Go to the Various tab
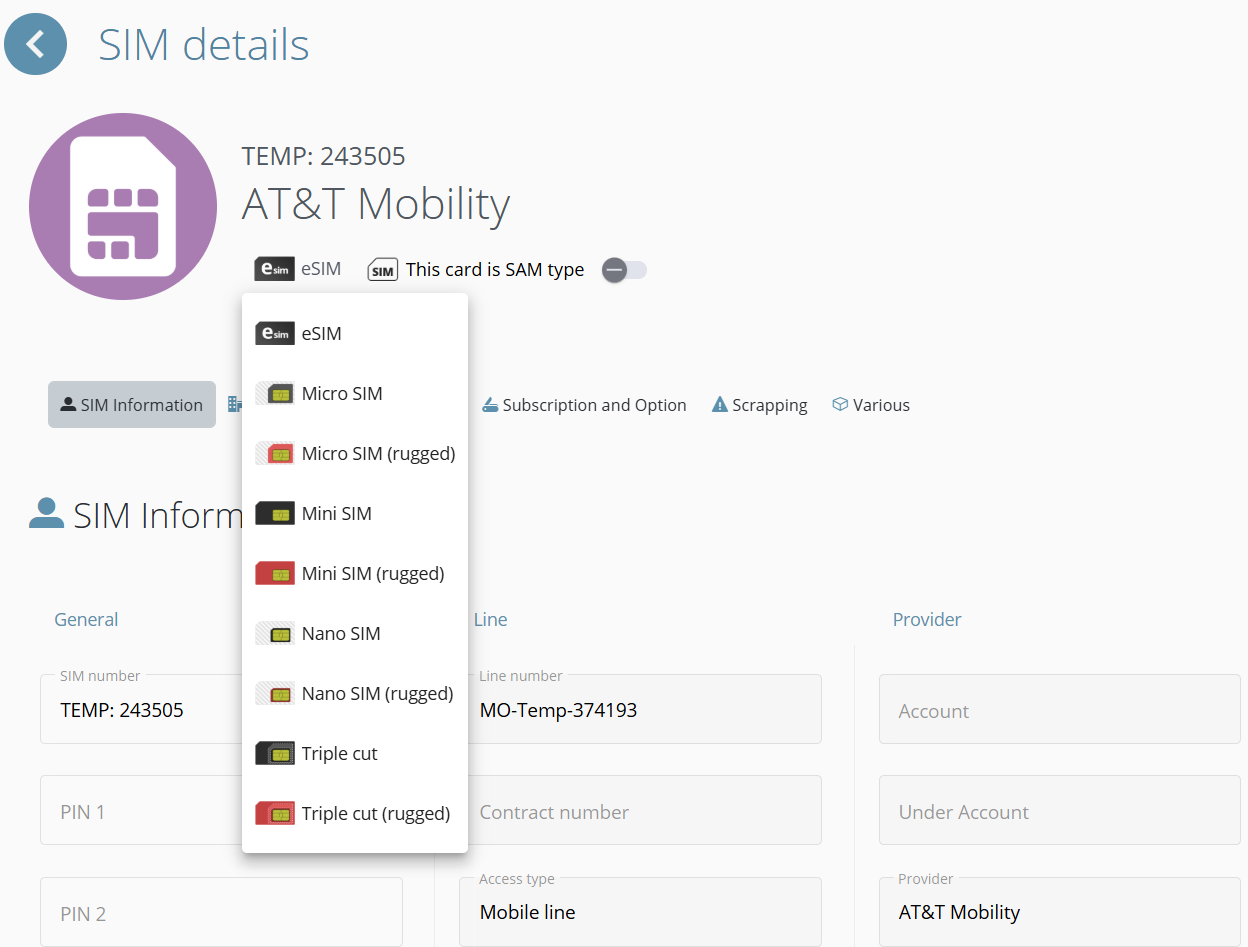The image size is (1248, 947). pyautogui.click(x=871, y=405)
